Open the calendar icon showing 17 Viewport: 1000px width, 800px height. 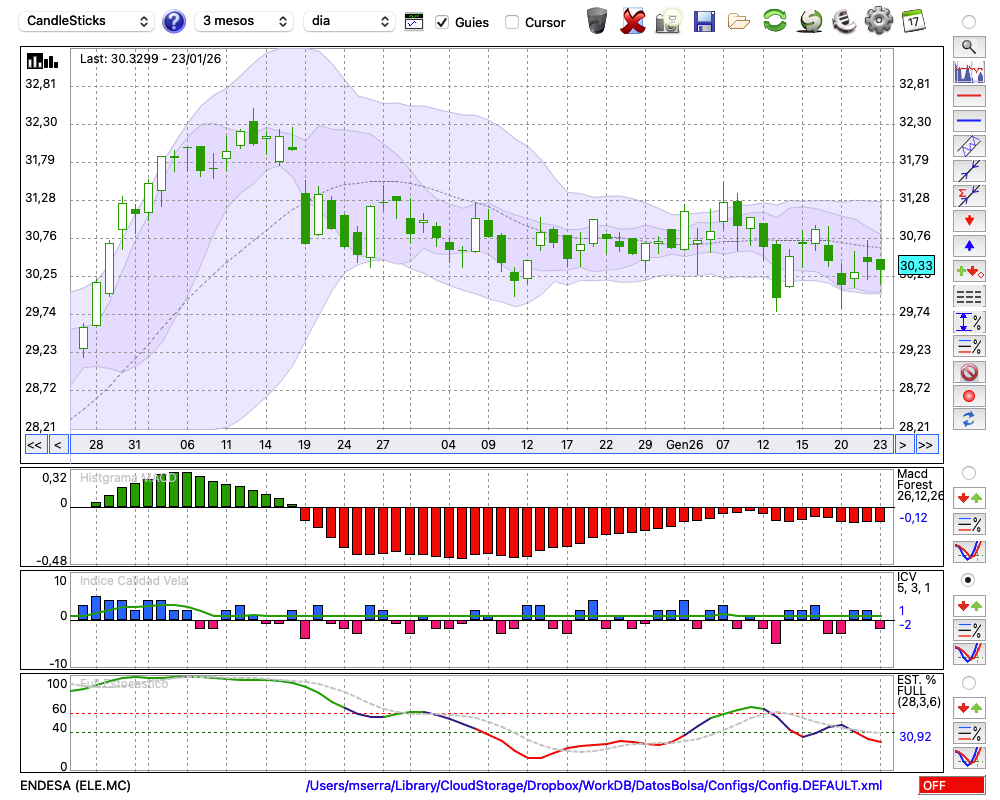(913, 21)
